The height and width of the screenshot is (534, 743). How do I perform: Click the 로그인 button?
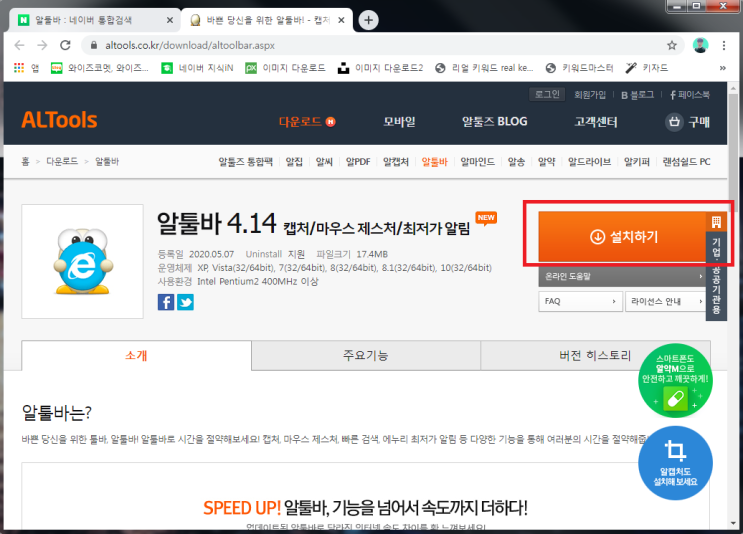click(x=547, y=94)
